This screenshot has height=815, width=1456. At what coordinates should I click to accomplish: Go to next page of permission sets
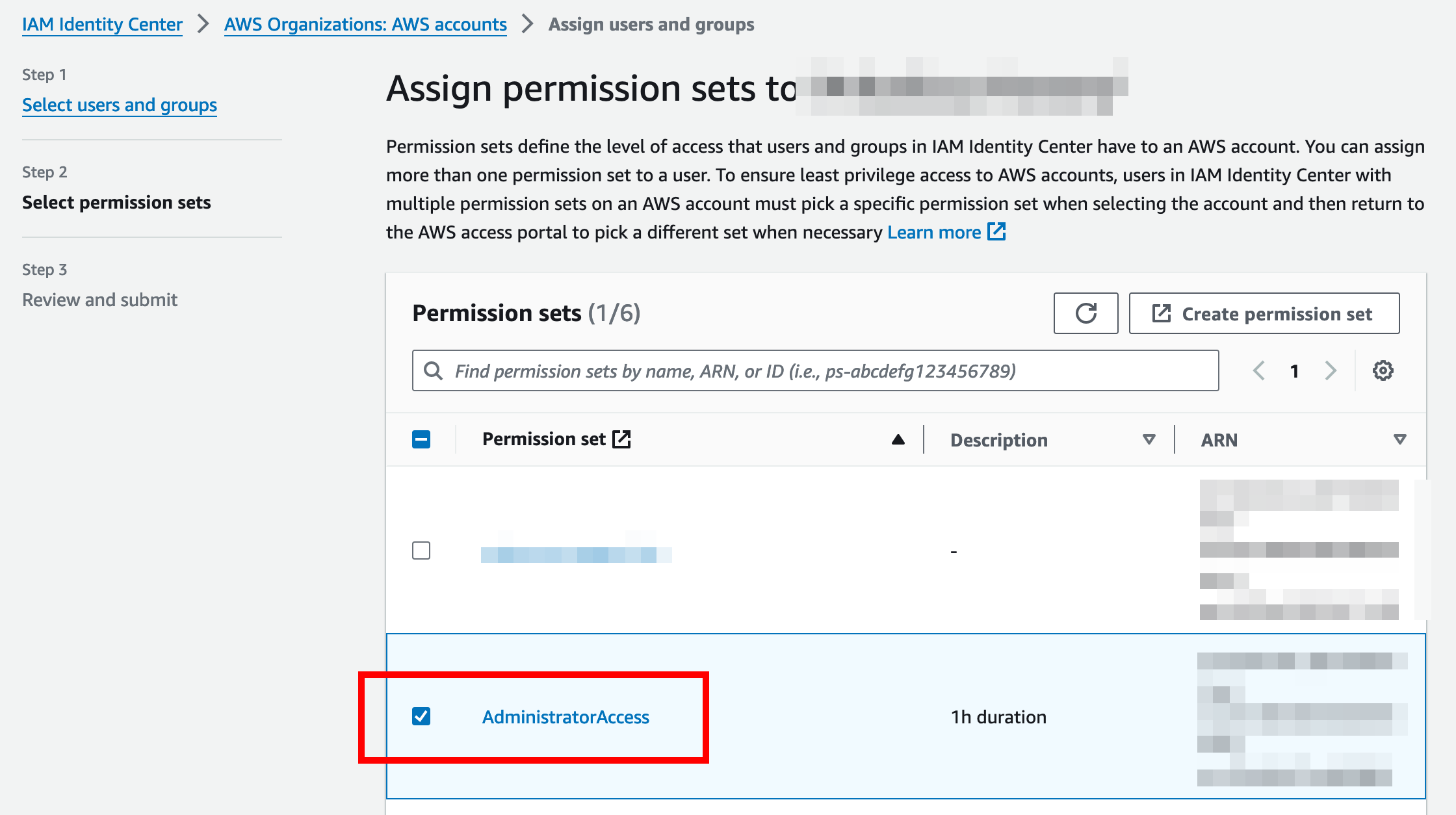(x=1331, y=370)
